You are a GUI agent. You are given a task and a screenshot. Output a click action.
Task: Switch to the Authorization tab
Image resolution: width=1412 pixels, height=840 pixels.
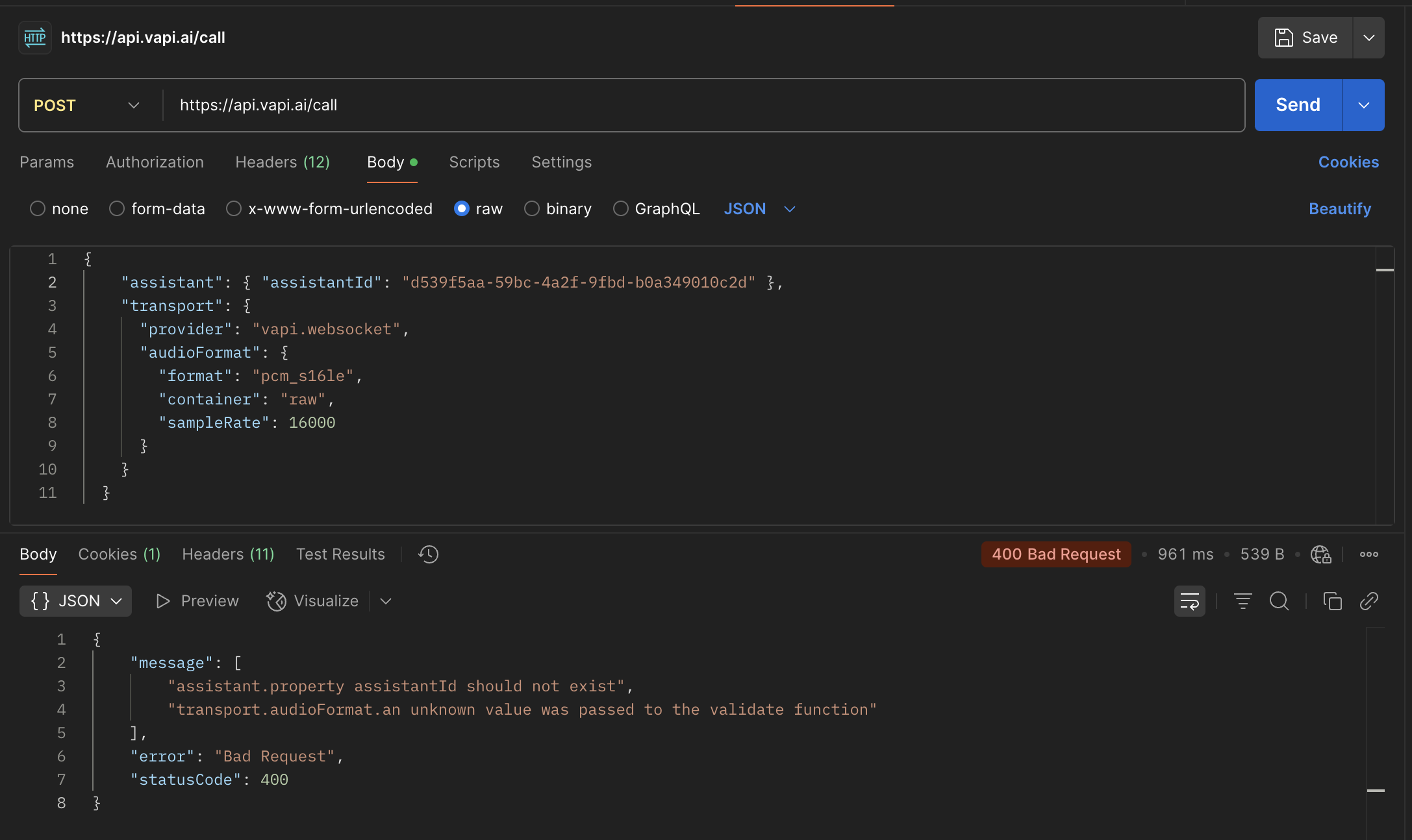tap(155, 162)
